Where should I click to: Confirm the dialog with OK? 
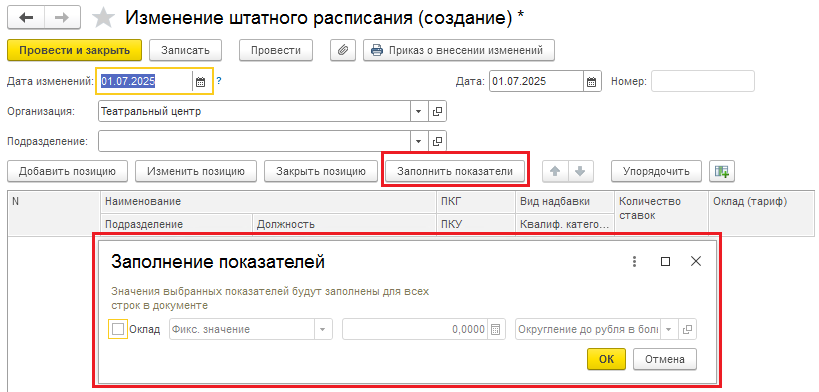606,359
